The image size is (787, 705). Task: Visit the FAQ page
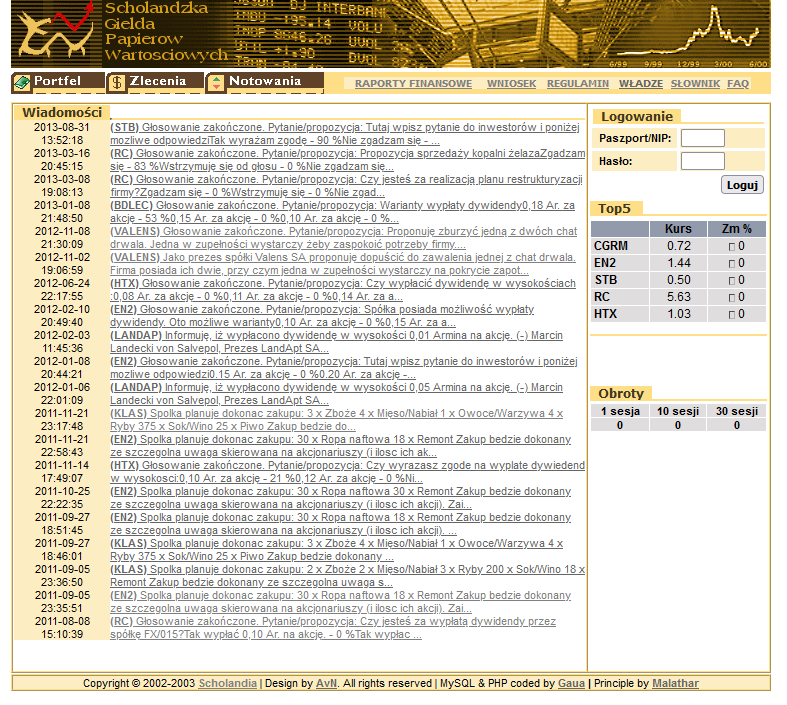pos(738,84)
